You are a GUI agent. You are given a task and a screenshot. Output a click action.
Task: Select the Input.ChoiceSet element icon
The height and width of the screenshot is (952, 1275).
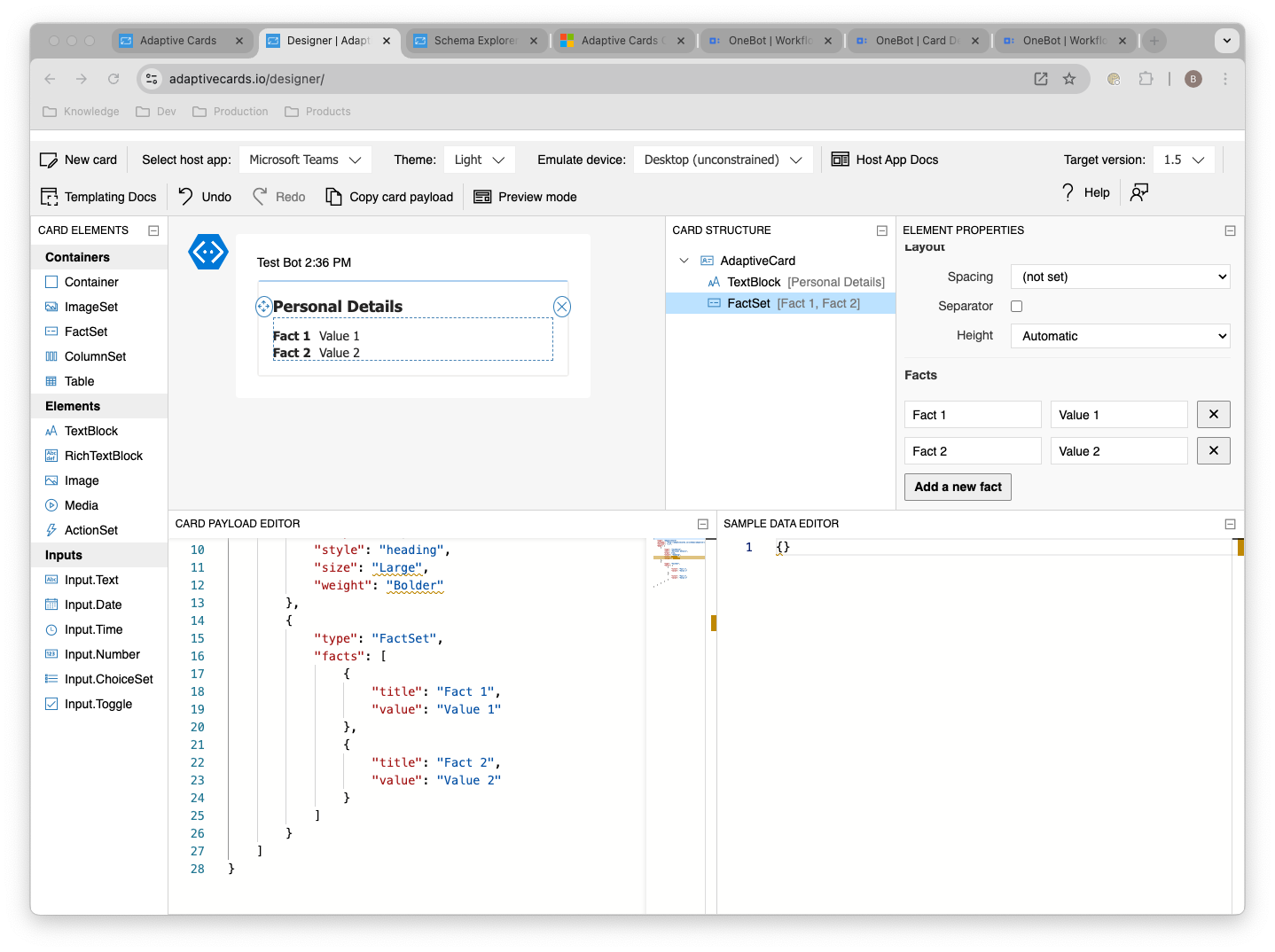[51, 679]
